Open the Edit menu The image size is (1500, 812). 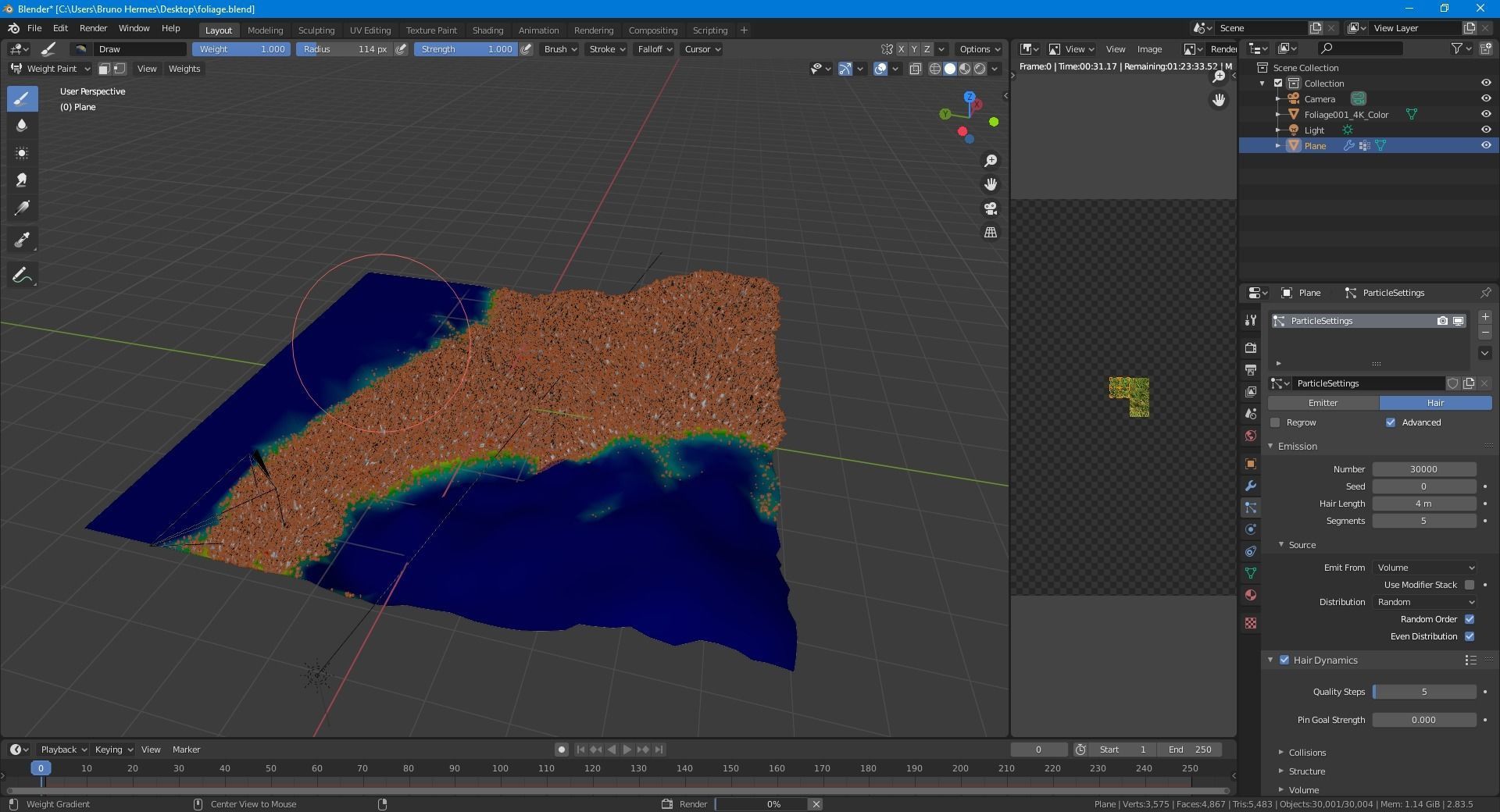[60, 28]
